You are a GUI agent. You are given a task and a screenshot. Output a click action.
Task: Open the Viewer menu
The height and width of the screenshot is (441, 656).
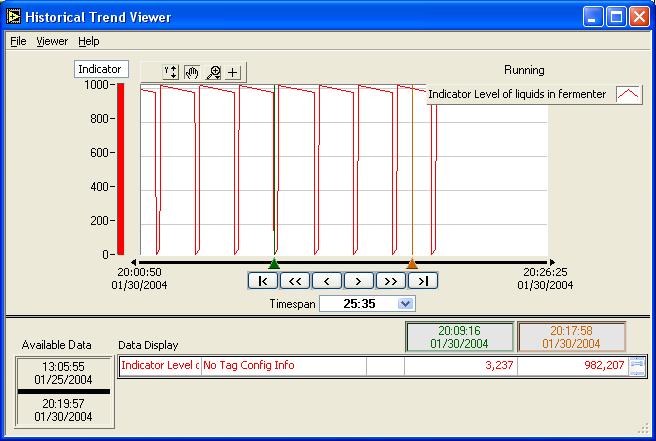pos(52,41)
